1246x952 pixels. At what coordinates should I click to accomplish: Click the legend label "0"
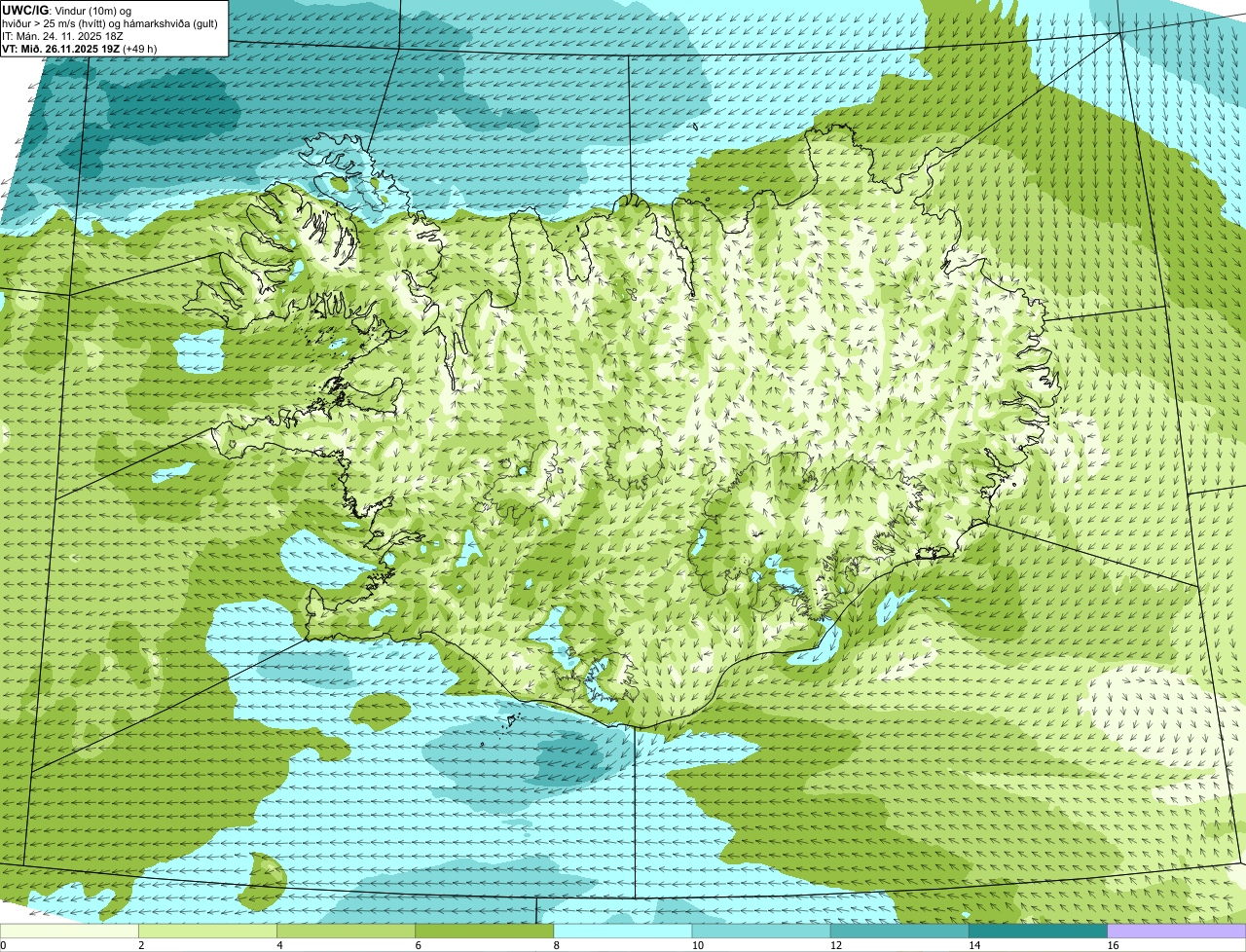click(x=4, y=945)
